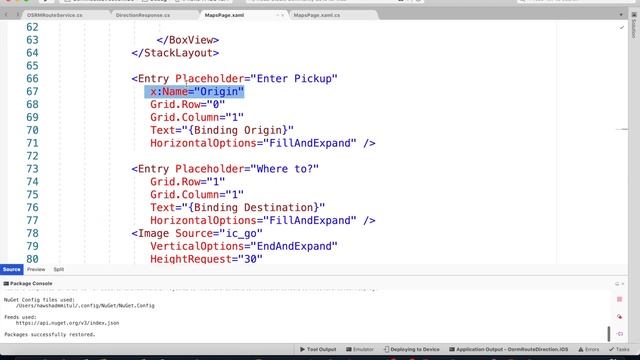Click Grid.Column="1" on line 75
Viewport: 640px width, 360px height.
tap(197, 195)
